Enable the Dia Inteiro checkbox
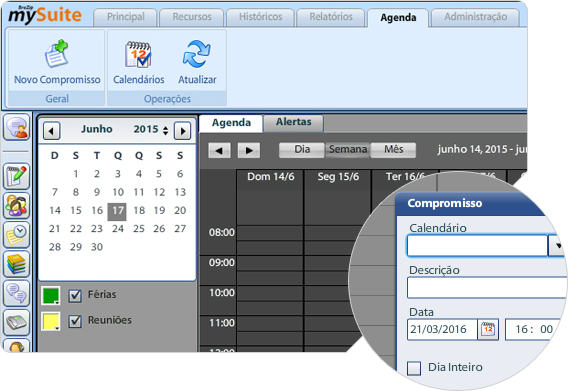568x391 pixels. click(x=414, y=368)
